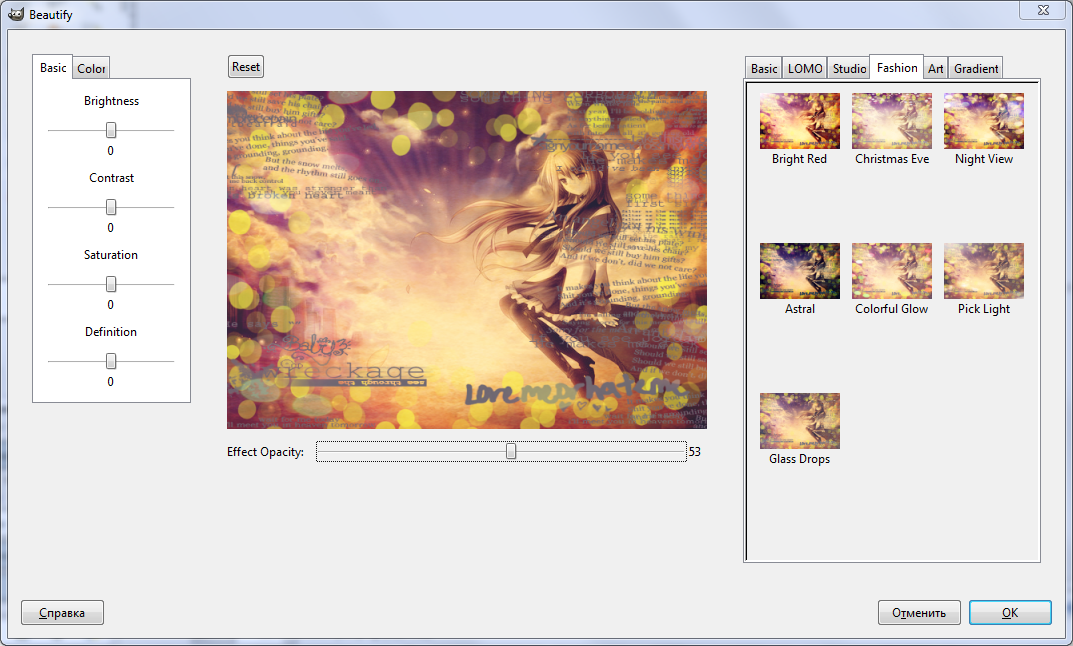
Task: Open the Studio effects tab
Action: (849, 68)
